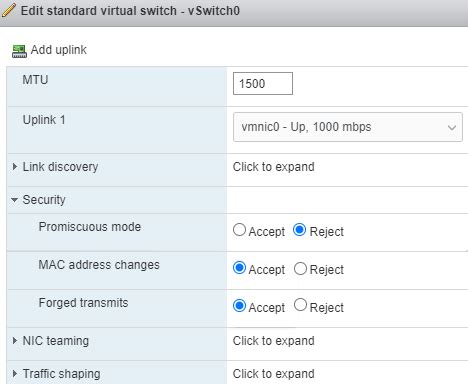Click the Security section label
Screen dimensions: 468x384
click(x=44, y=200)
